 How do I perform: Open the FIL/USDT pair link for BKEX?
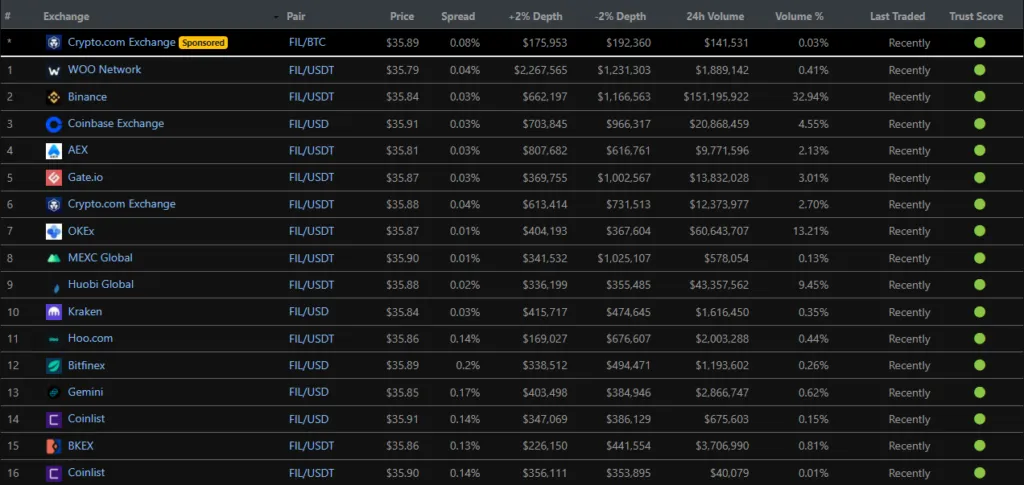coord(312,446)
